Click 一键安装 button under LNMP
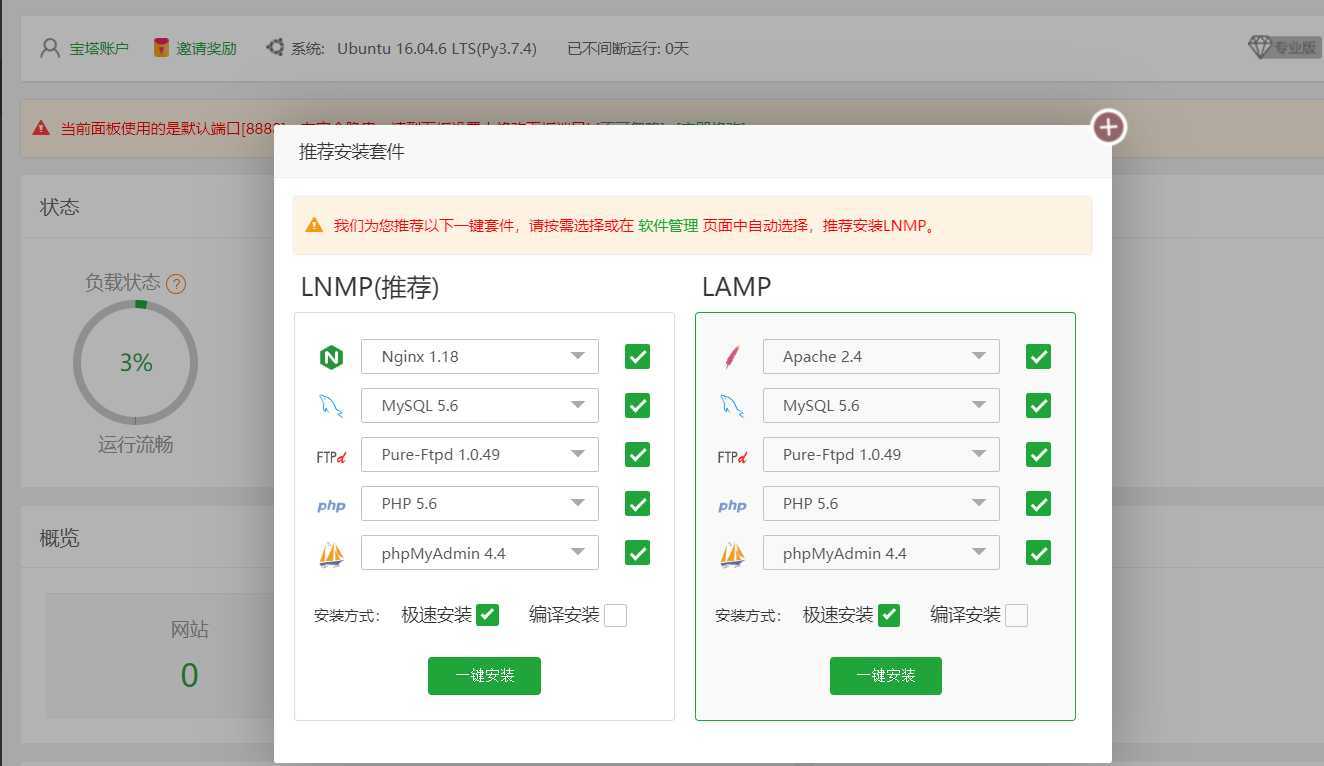 click(x=484, y=676)
